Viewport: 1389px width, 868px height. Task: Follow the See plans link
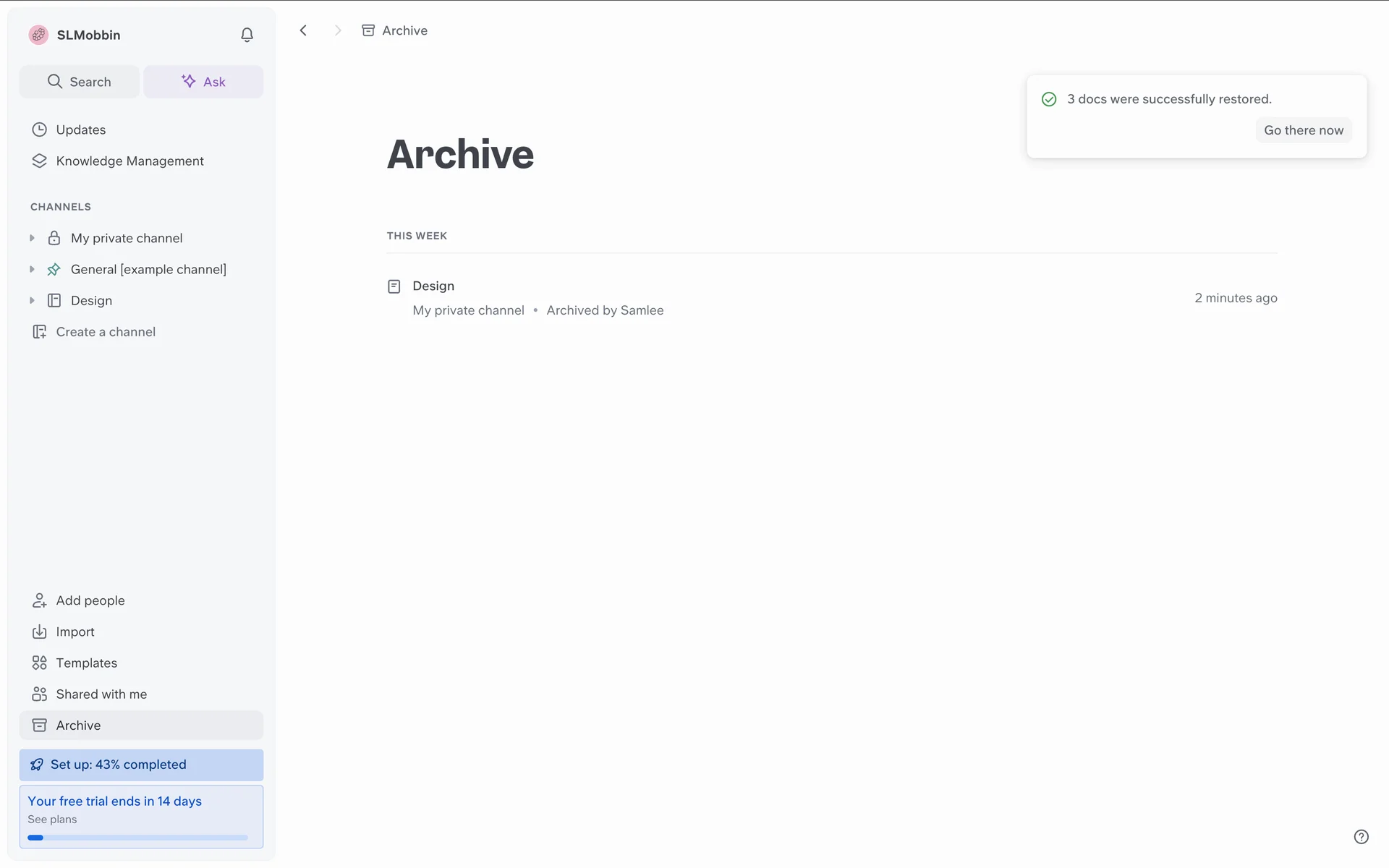click(52, 820)
